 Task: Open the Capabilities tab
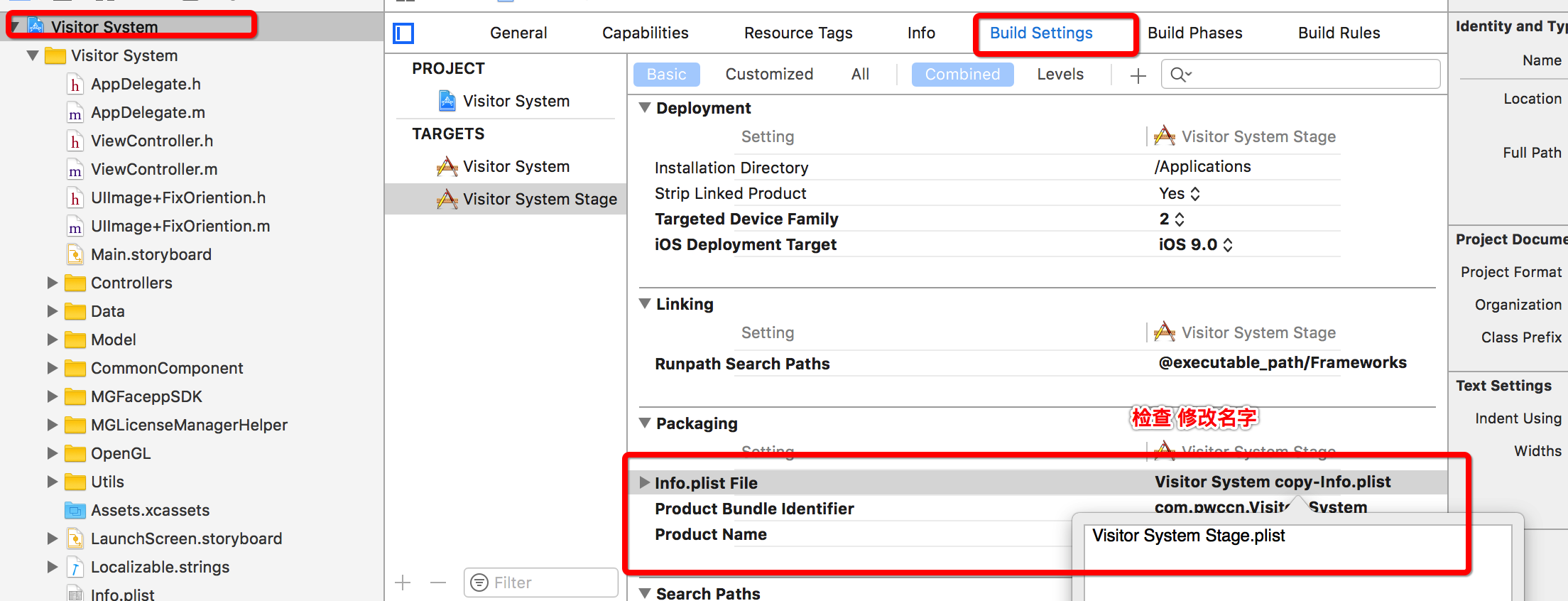pyautogui.click(x=645, y=33)
